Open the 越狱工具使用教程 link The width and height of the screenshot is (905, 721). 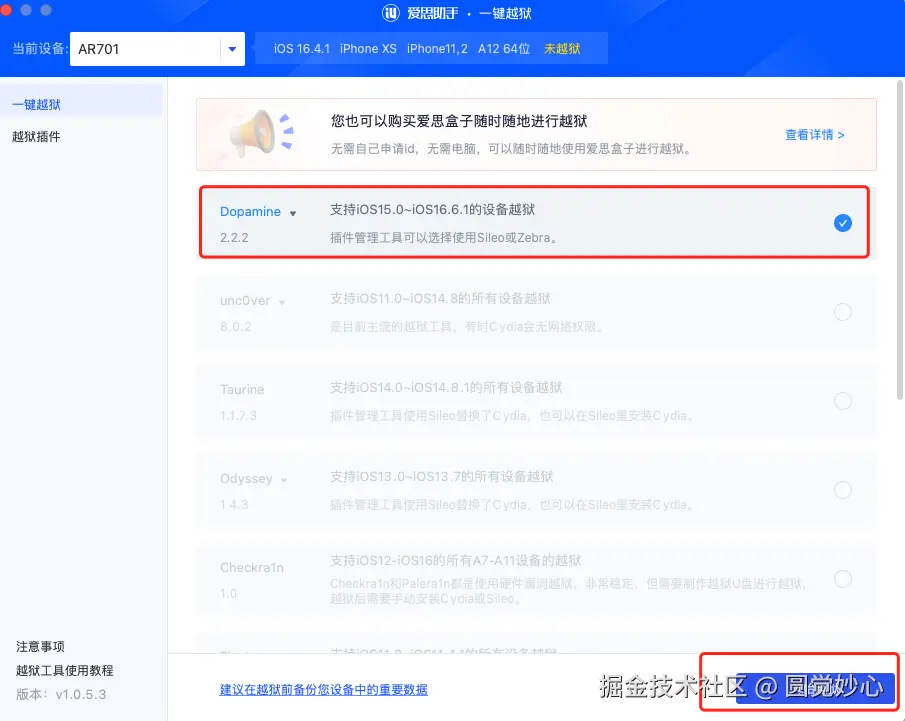pyautogui.click(x=65, y=670)
